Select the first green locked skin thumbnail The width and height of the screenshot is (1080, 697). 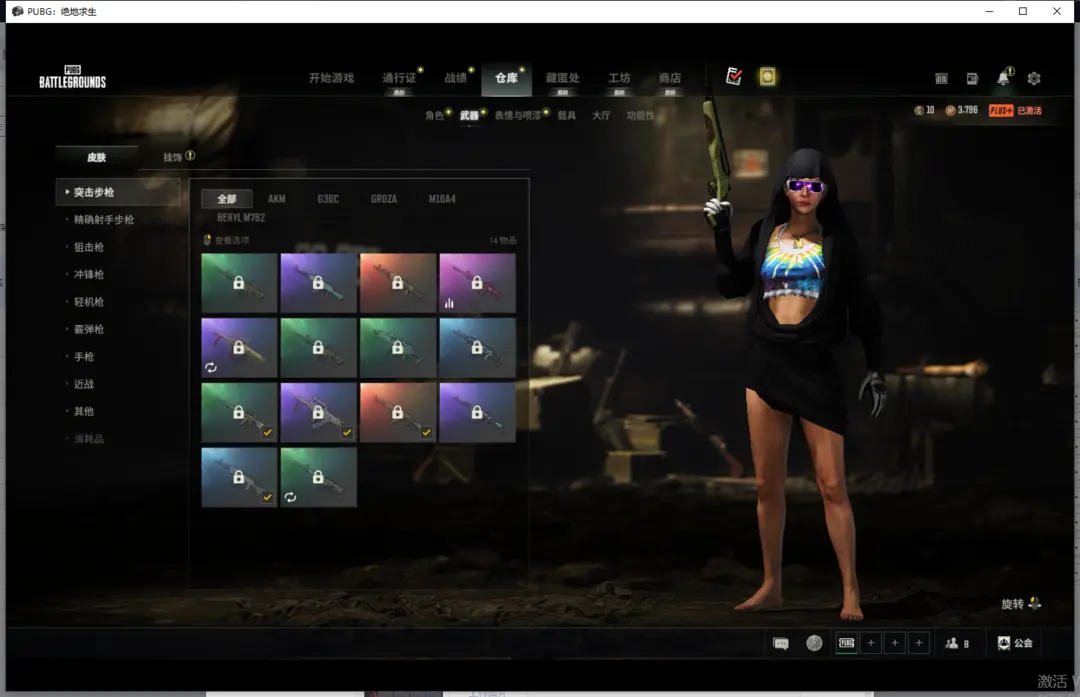tap(239, 283)
